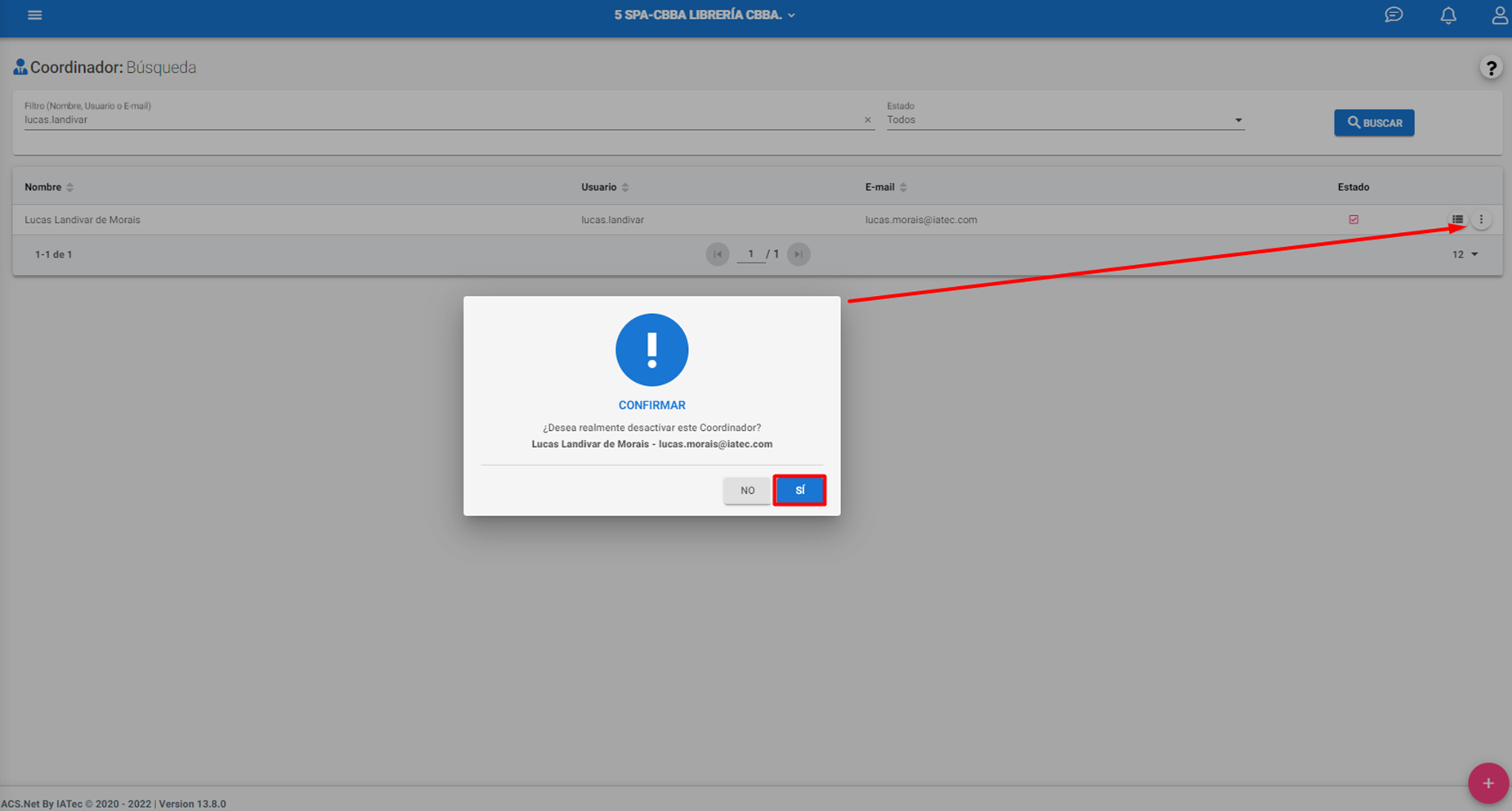The width and height of the screenshot is (1512, 811).
Task: Go to the last results page
Action: coord(798,254)
